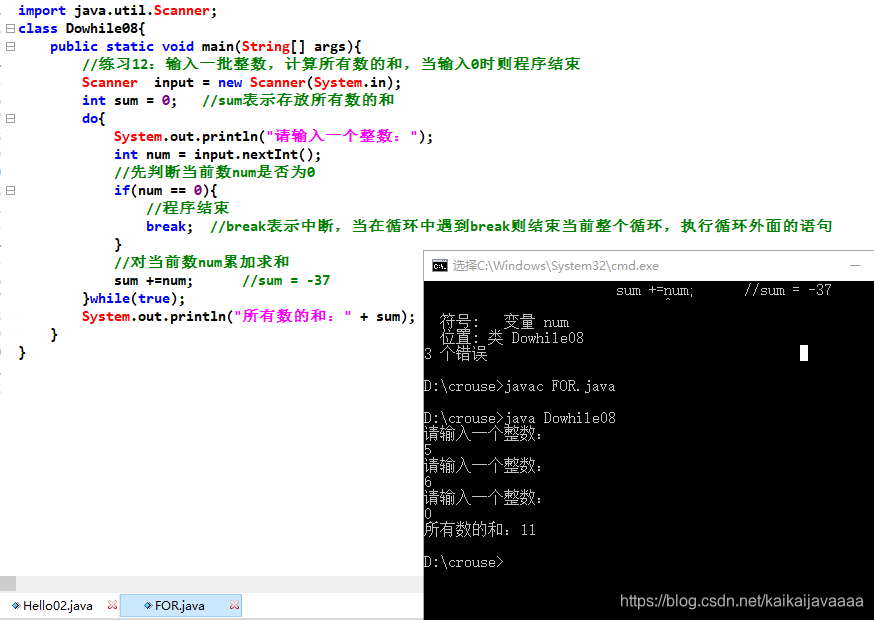Click the last 'D:\crouse>' prompt in cmd
874x620 pixels.
464,562
